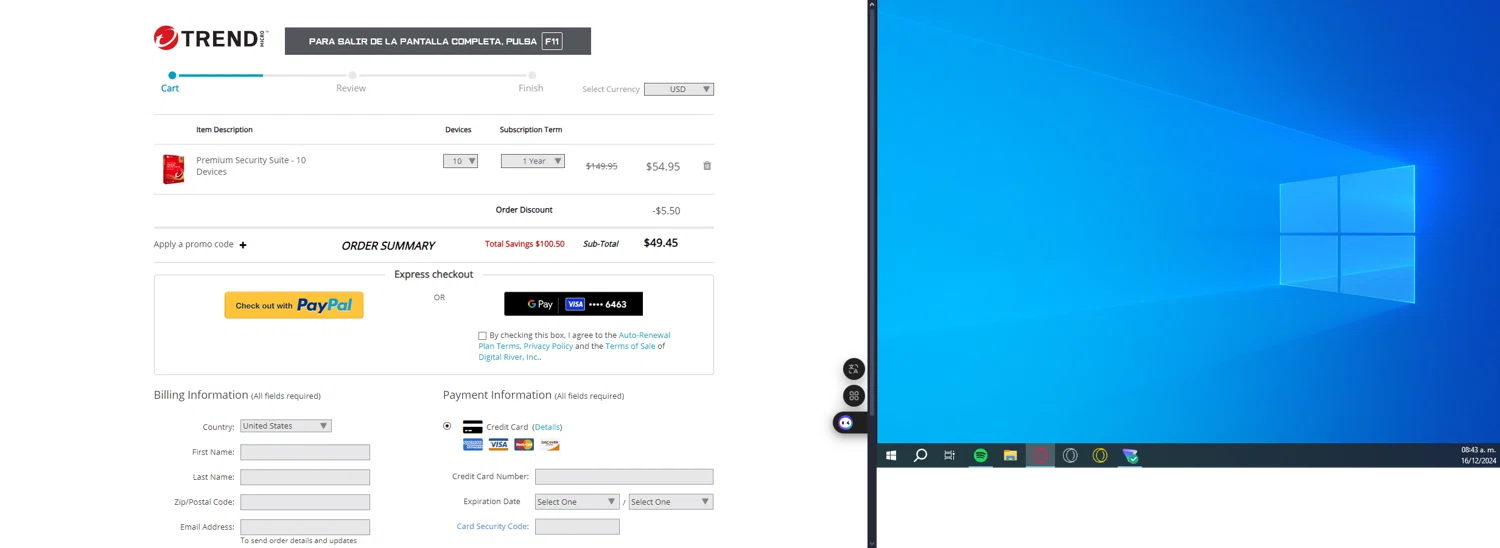
Task: Click the Email Address input field
Action: 305,527
